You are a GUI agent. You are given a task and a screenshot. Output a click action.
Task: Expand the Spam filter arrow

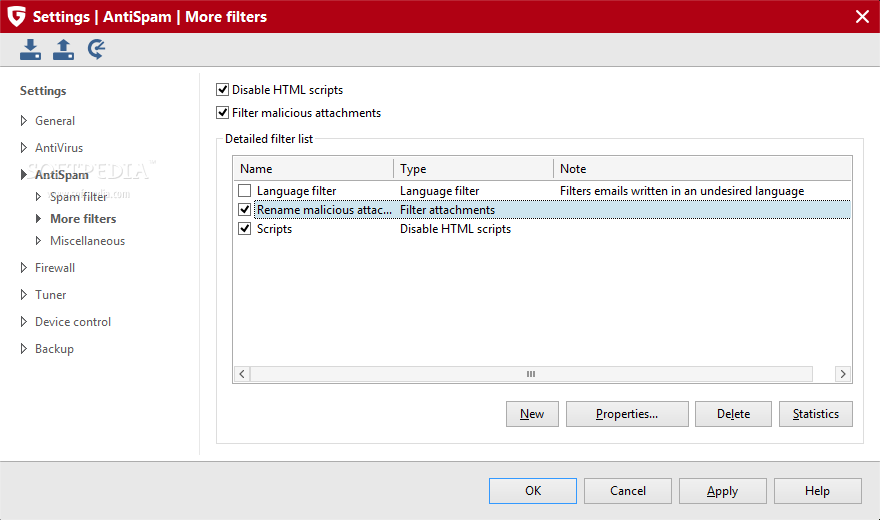[38, 196]
